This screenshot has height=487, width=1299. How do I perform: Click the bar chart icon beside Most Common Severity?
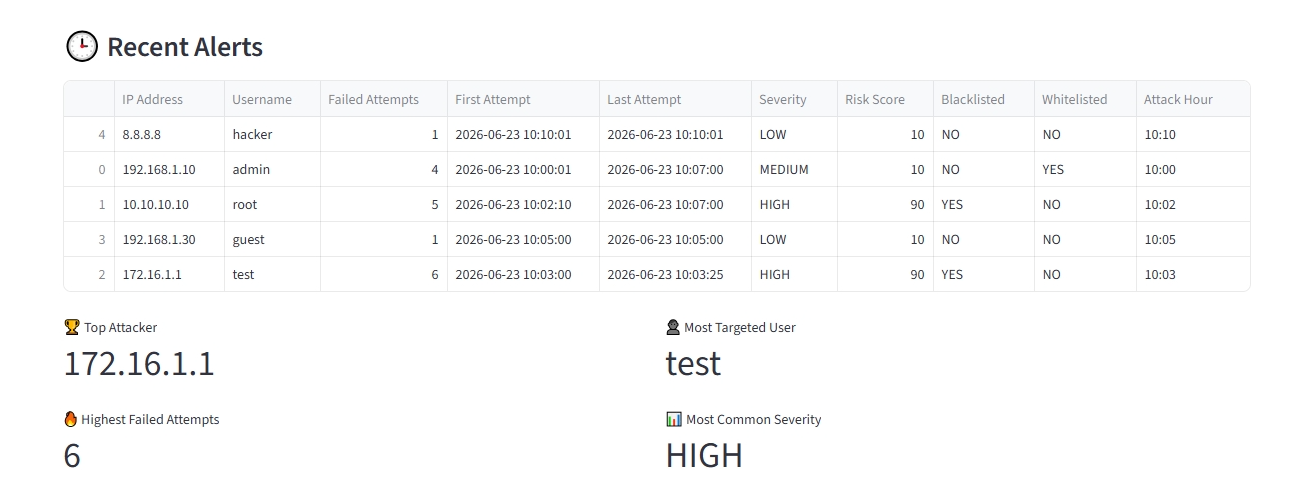click(x=674, y=419)
